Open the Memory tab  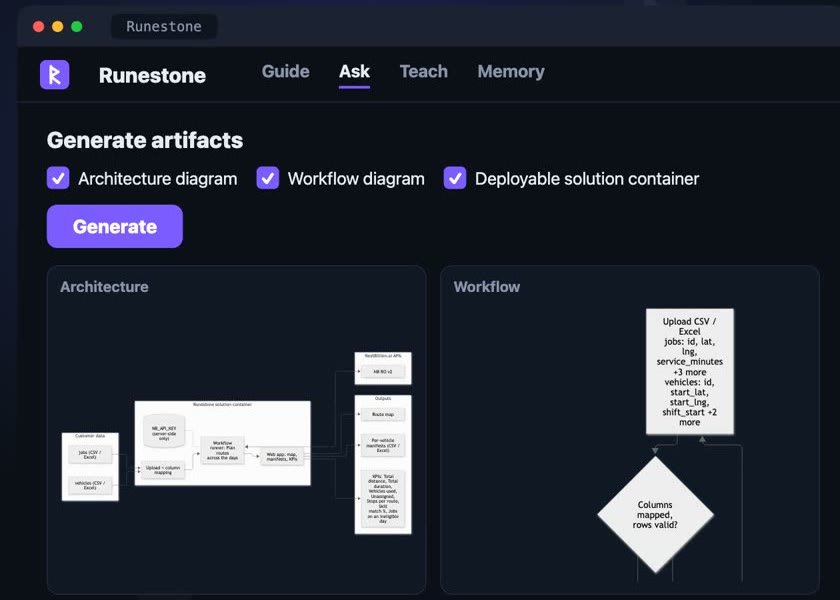click(x=511, y=71)
